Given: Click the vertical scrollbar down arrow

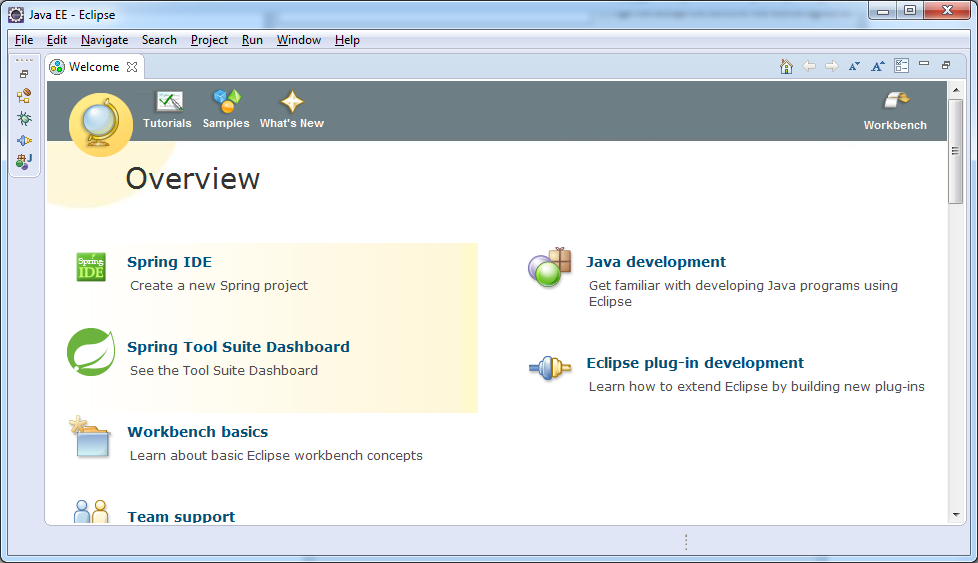Looking at the screenshot, I should click(956, 515).
